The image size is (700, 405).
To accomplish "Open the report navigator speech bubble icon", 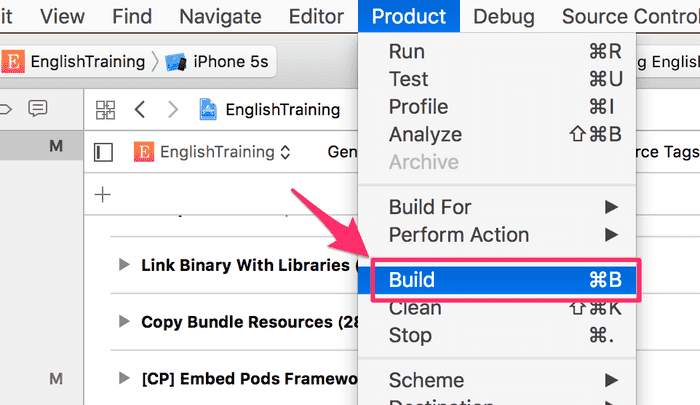I will 38,108.
